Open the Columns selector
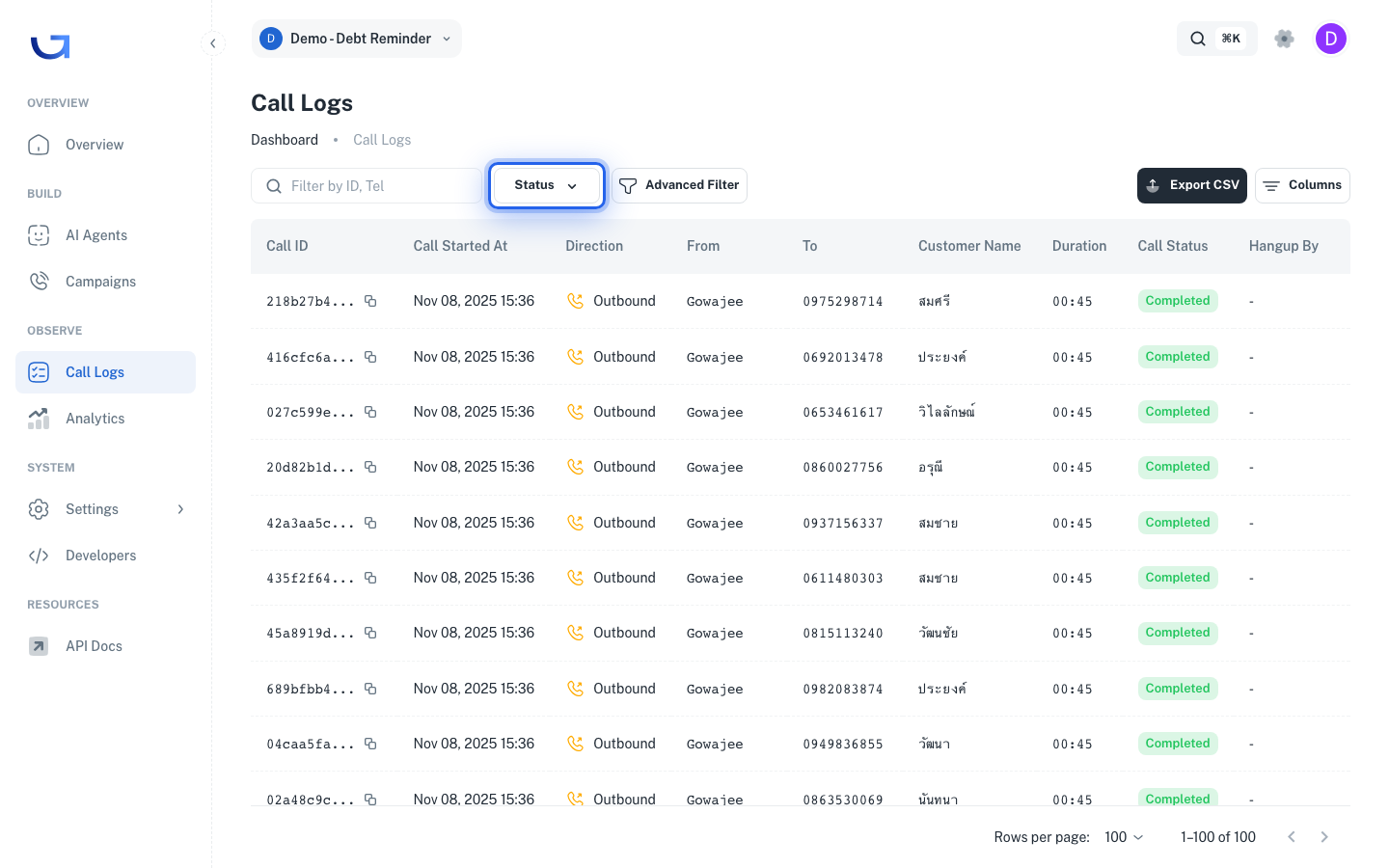 [x=1302, y=185]
